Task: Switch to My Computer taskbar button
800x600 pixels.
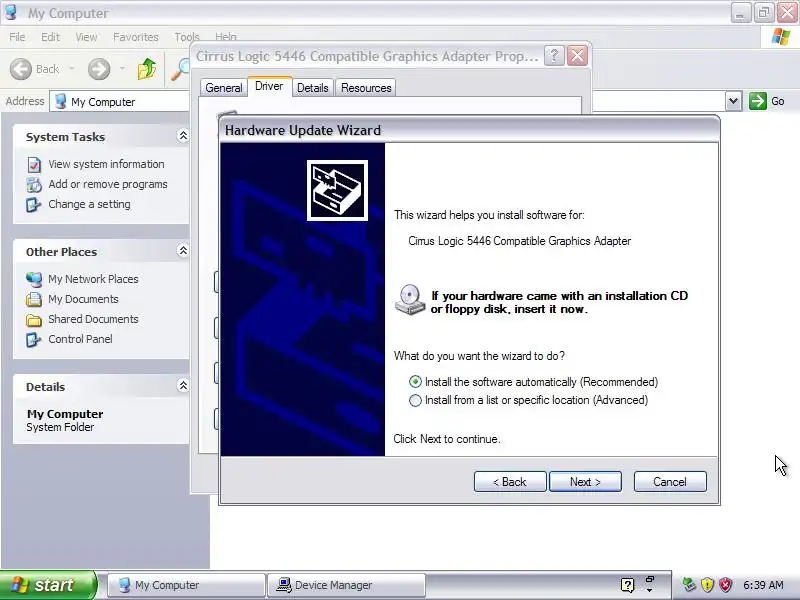Action: click(187, 585)
